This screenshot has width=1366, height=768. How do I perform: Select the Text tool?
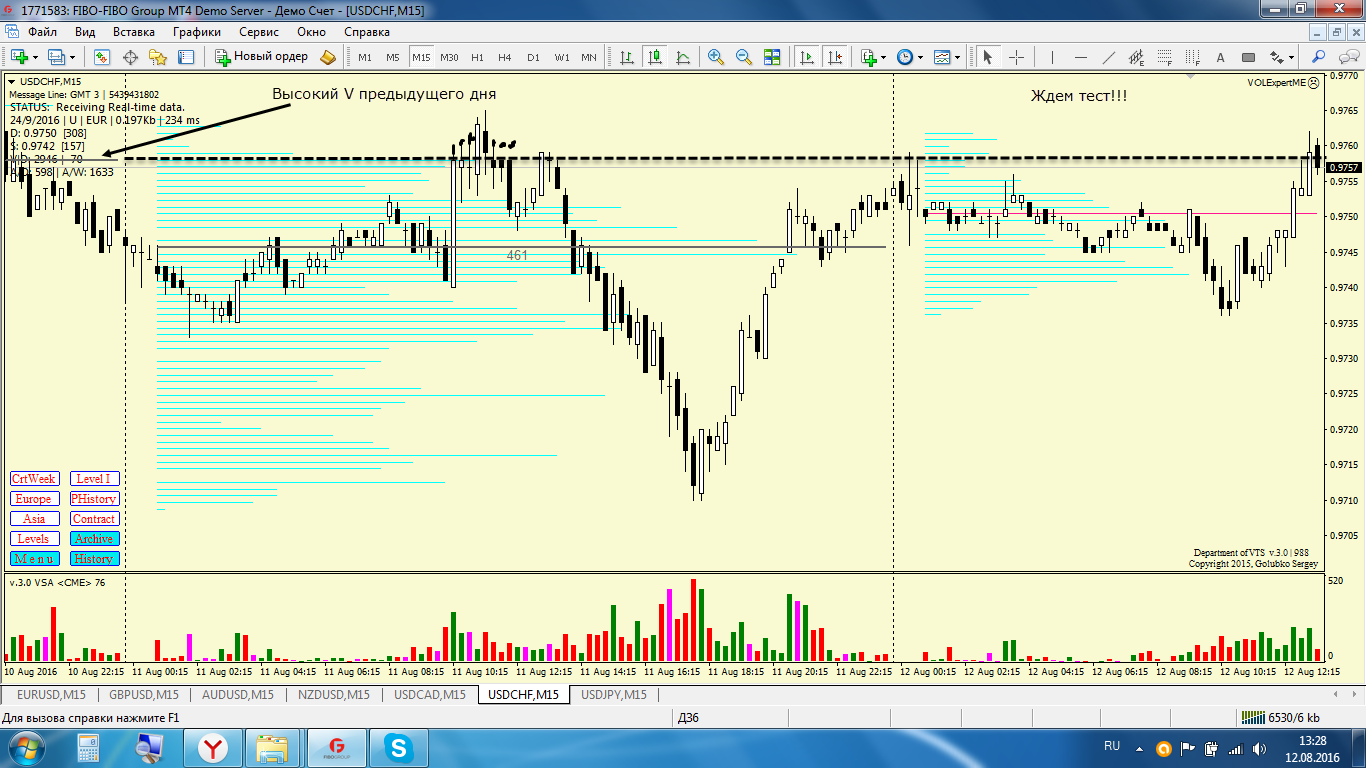pyautogui.click(x=1220, y=57)
